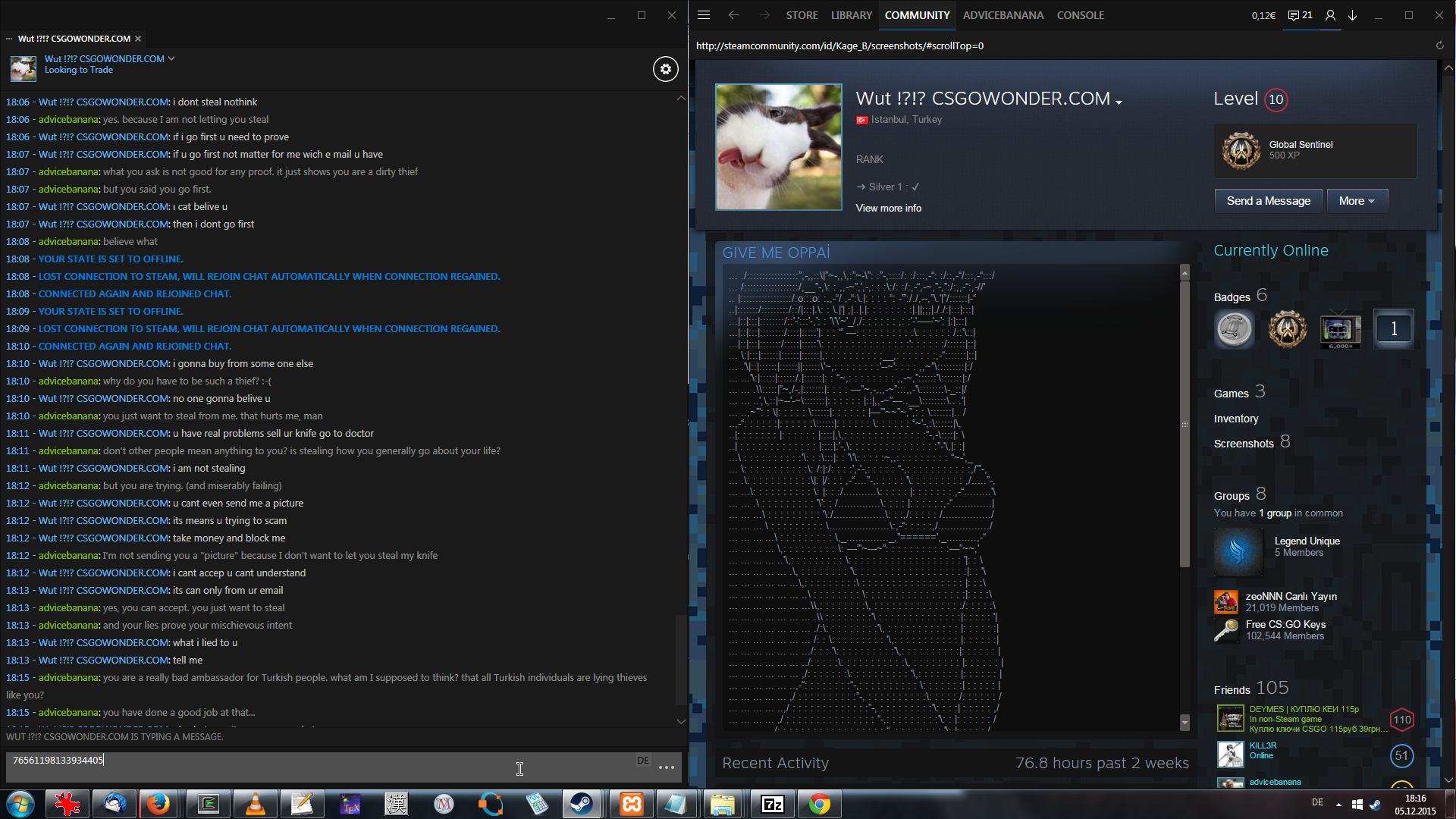Image resolution: width=1456 pixels, height=819 pixels.
Task: Open Steam from the Windows taskbar
Action: (x=582, y=804)
